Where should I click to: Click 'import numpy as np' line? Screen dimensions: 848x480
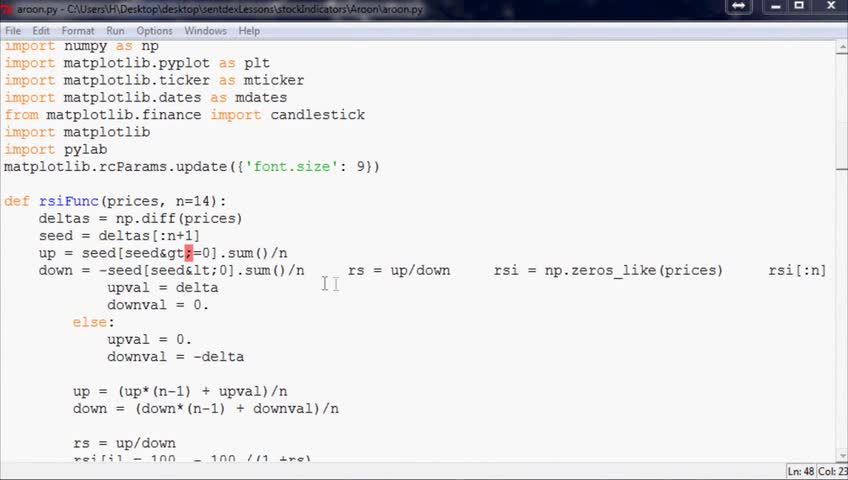point(82,46)
